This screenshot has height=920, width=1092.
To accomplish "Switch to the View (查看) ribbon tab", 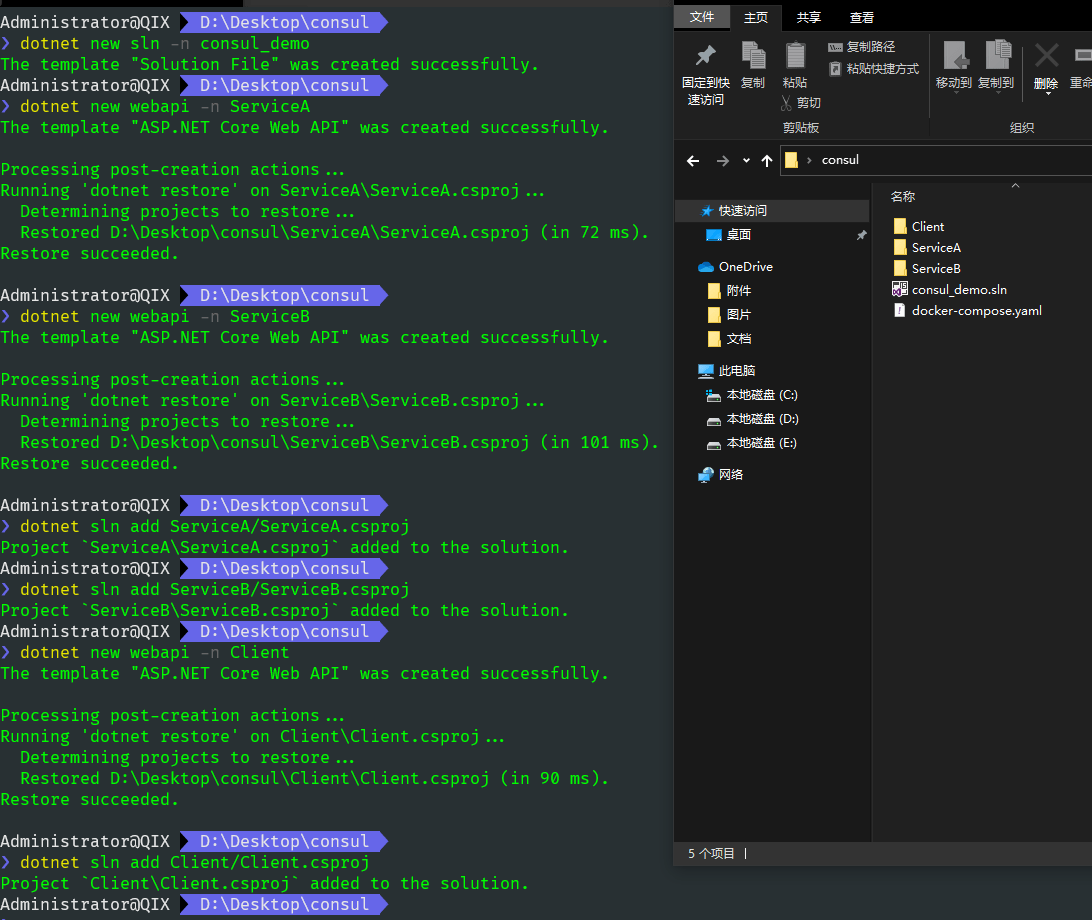I will coord(861,17).
